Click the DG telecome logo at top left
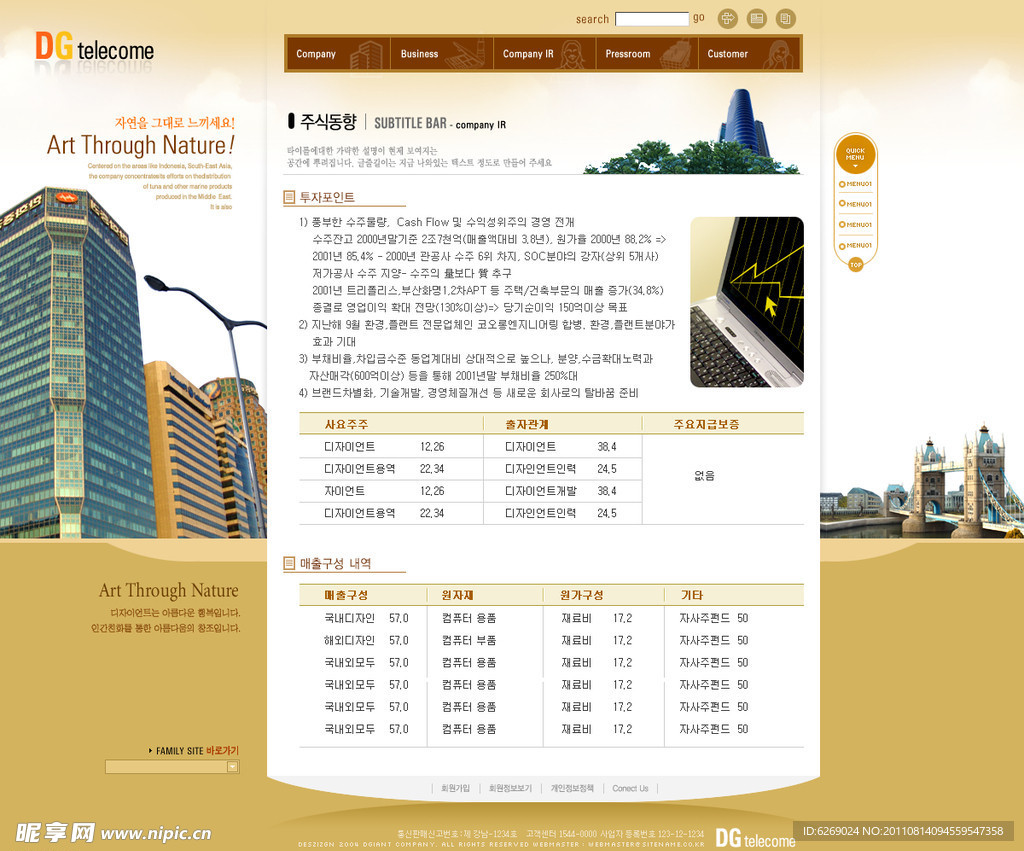Screen dimensions: 1024x851 click(95, 48)
